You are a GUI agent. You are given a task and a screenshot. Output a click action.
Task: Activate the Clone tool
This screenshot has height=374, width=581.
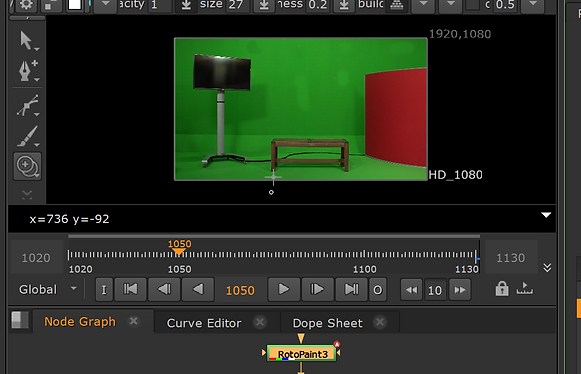(27, 166)
